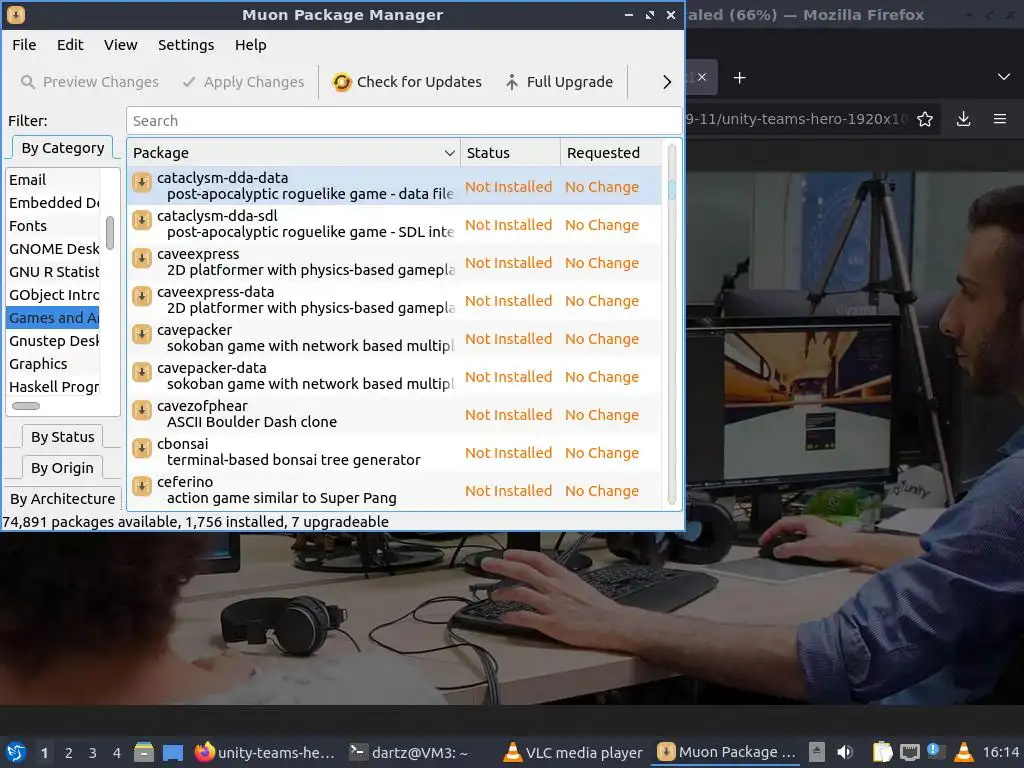Open a new Firefox tab with plus
The image size is (1024, 768).
[739, 78]
